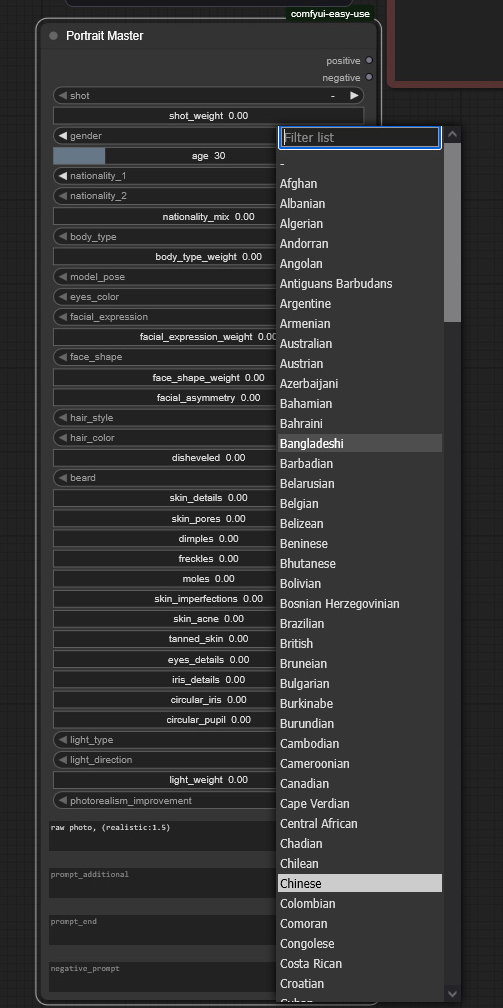This screenshot has width=503, height=1008.
Task: Choose Brazilian in the dropdown list
Action: point(360,624)
